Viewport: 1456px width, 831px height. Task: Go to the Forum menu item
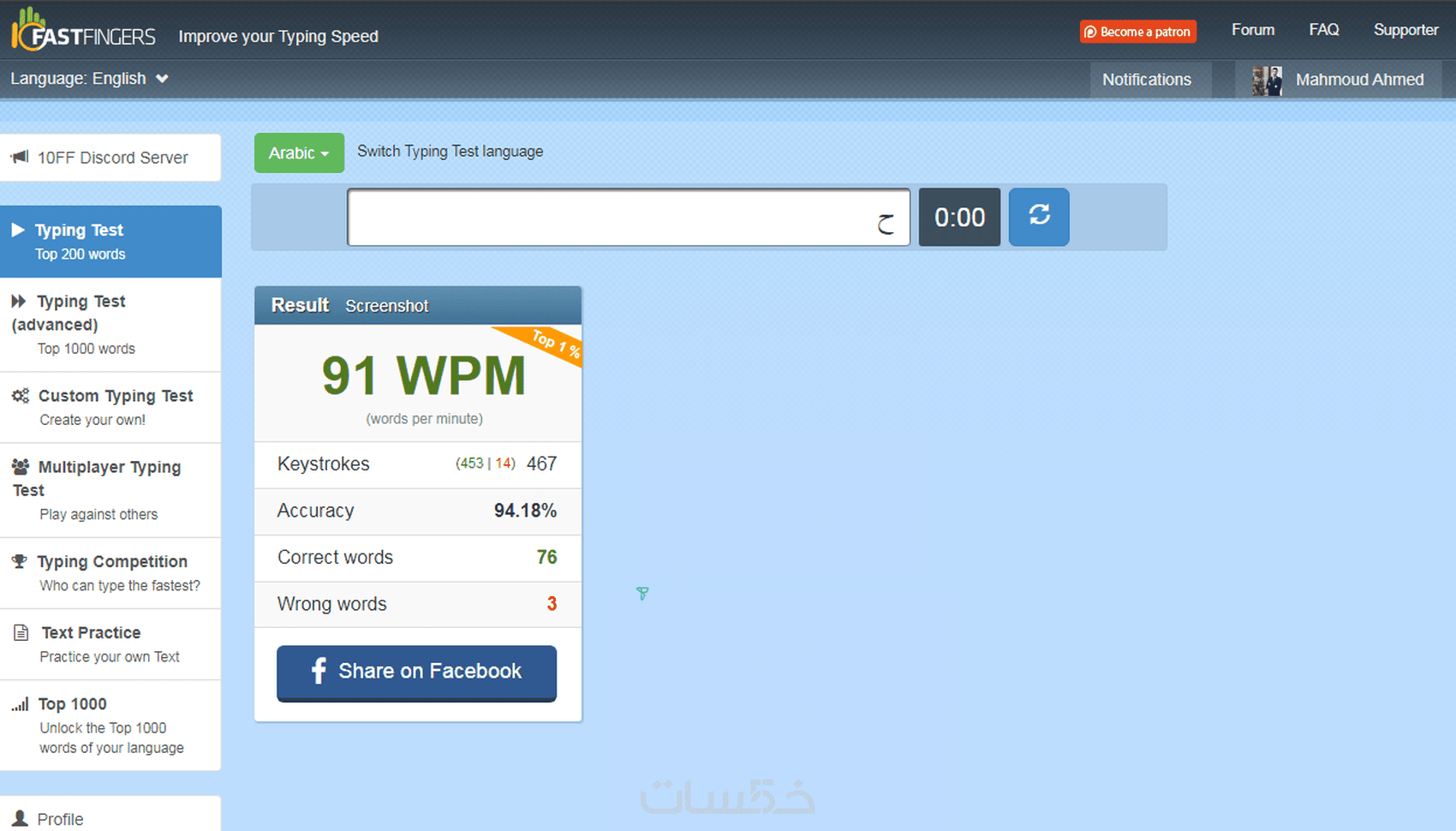click(x=1253, y=30)
